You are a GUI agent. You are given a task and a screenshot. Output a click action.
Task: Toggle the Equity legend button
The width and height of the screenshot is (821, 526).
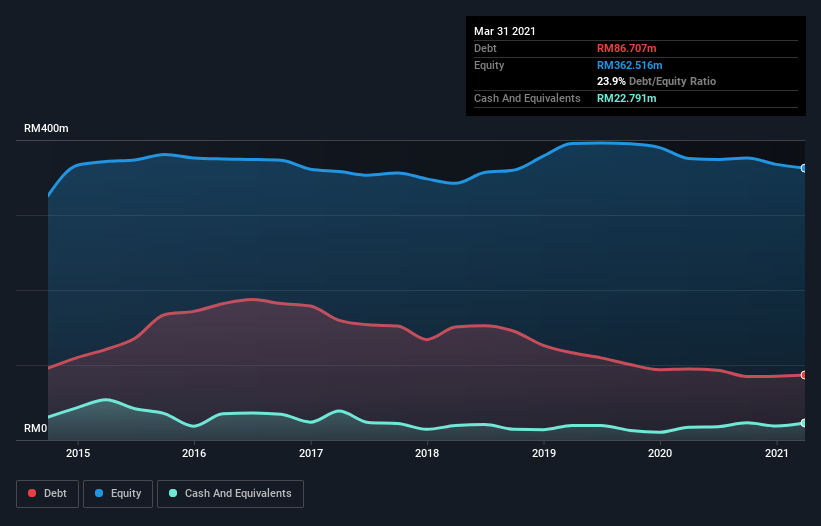point(118,494)
